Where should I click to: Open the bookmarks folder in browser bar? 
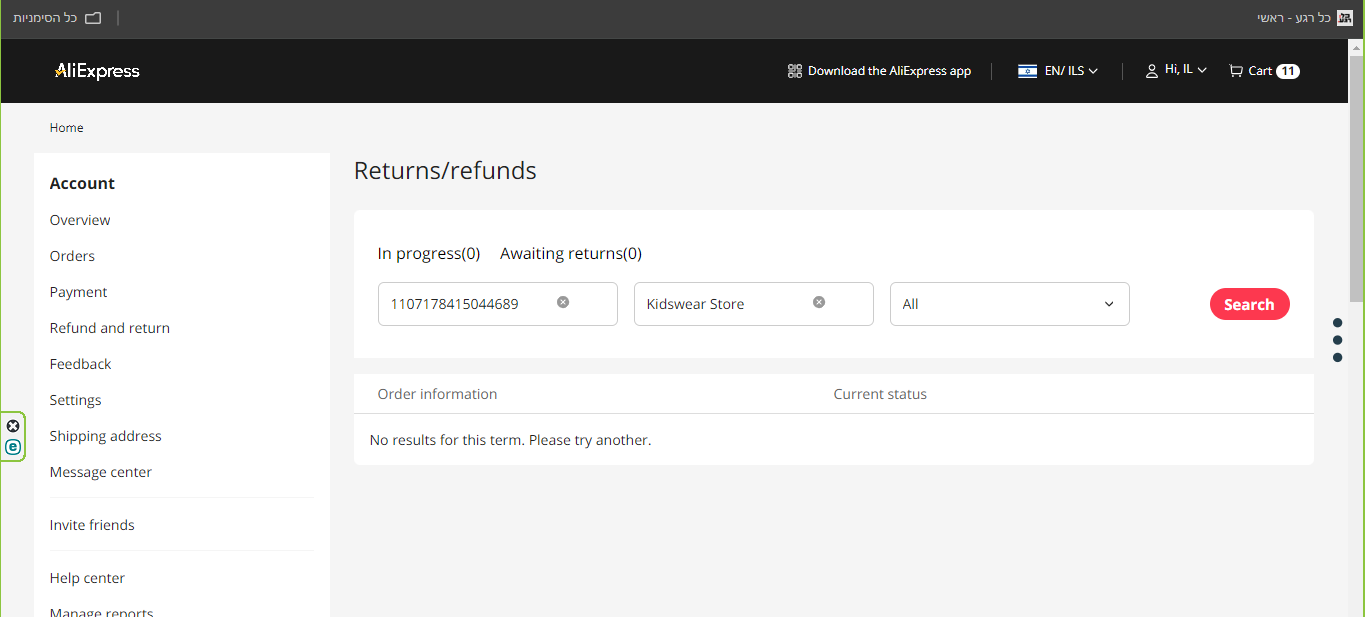click(x=93, y=18)
